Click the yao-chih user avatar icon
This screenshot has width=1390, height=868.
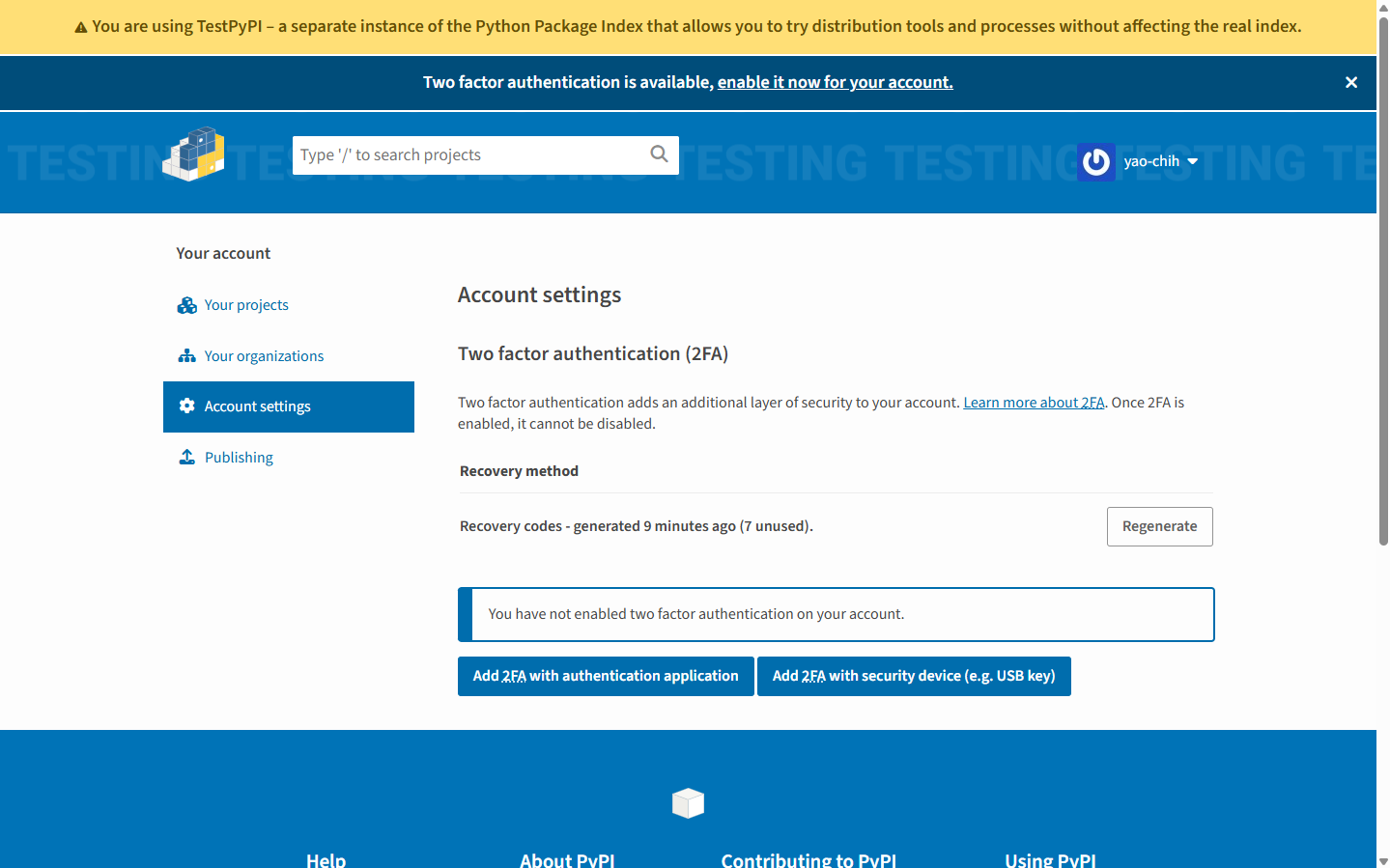1096,162
